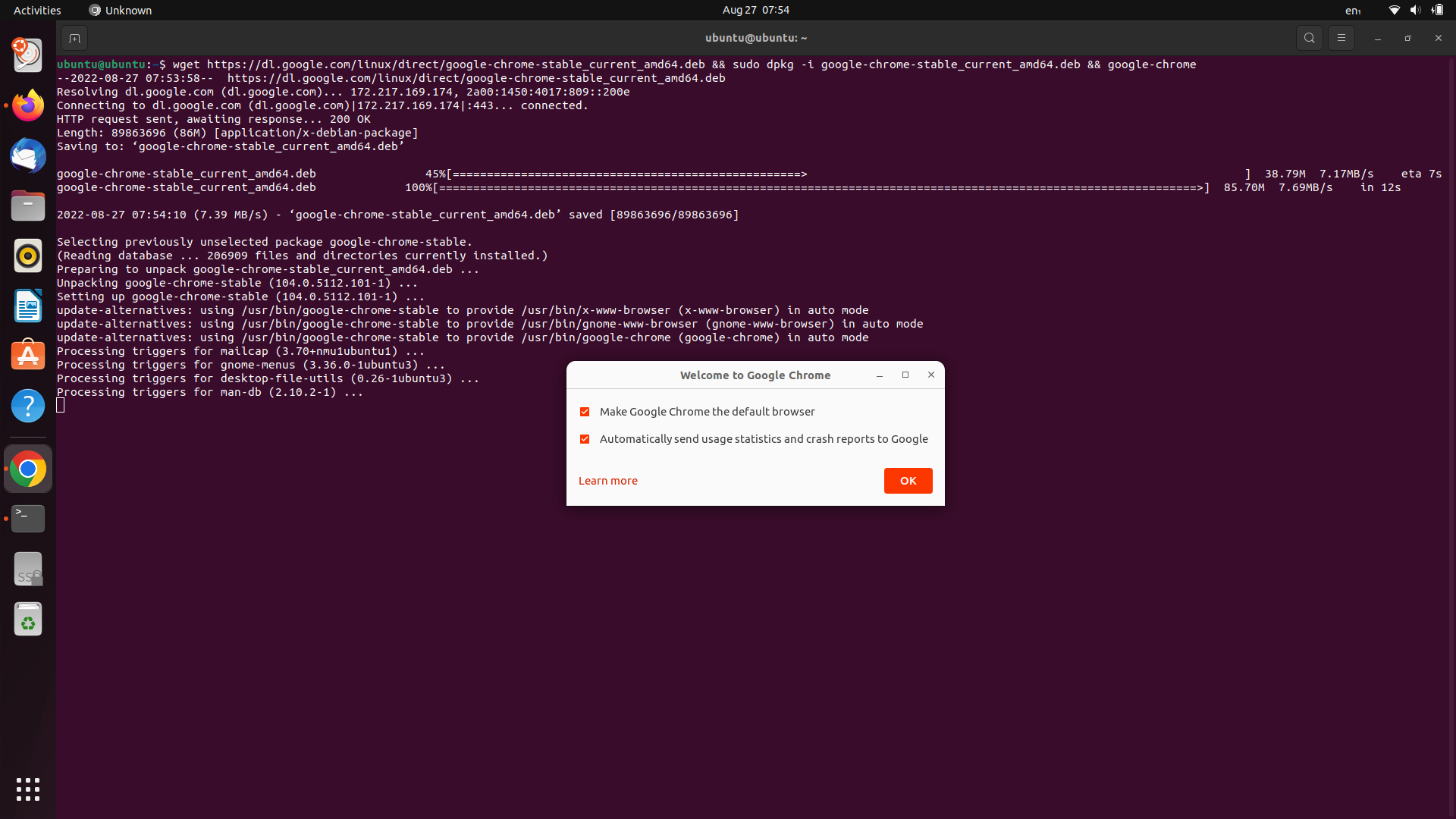Viewport: 1456px width, 819px height.
Task: Open the Help icon in dock
Action: [28, 406]
